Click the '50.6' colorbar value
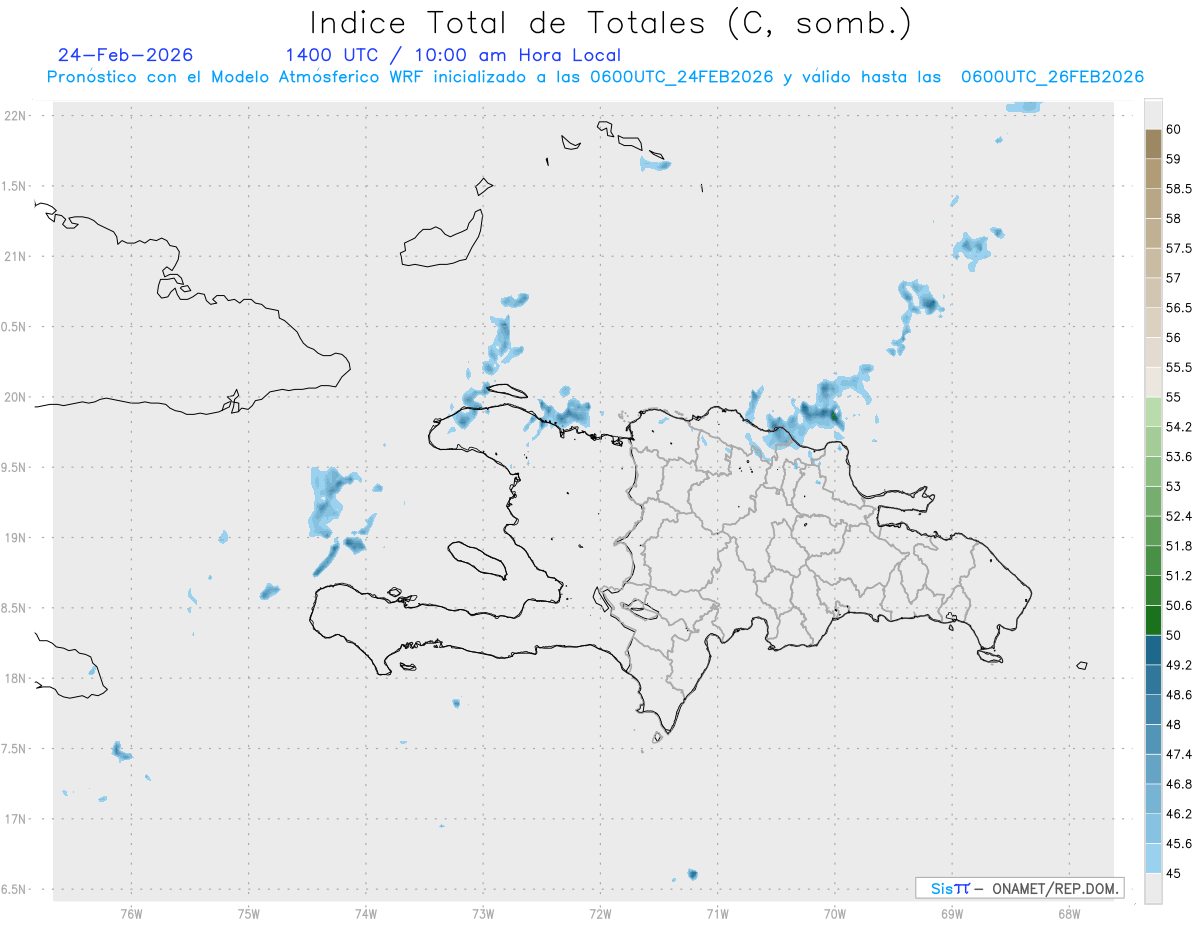 pos(1179,606)
